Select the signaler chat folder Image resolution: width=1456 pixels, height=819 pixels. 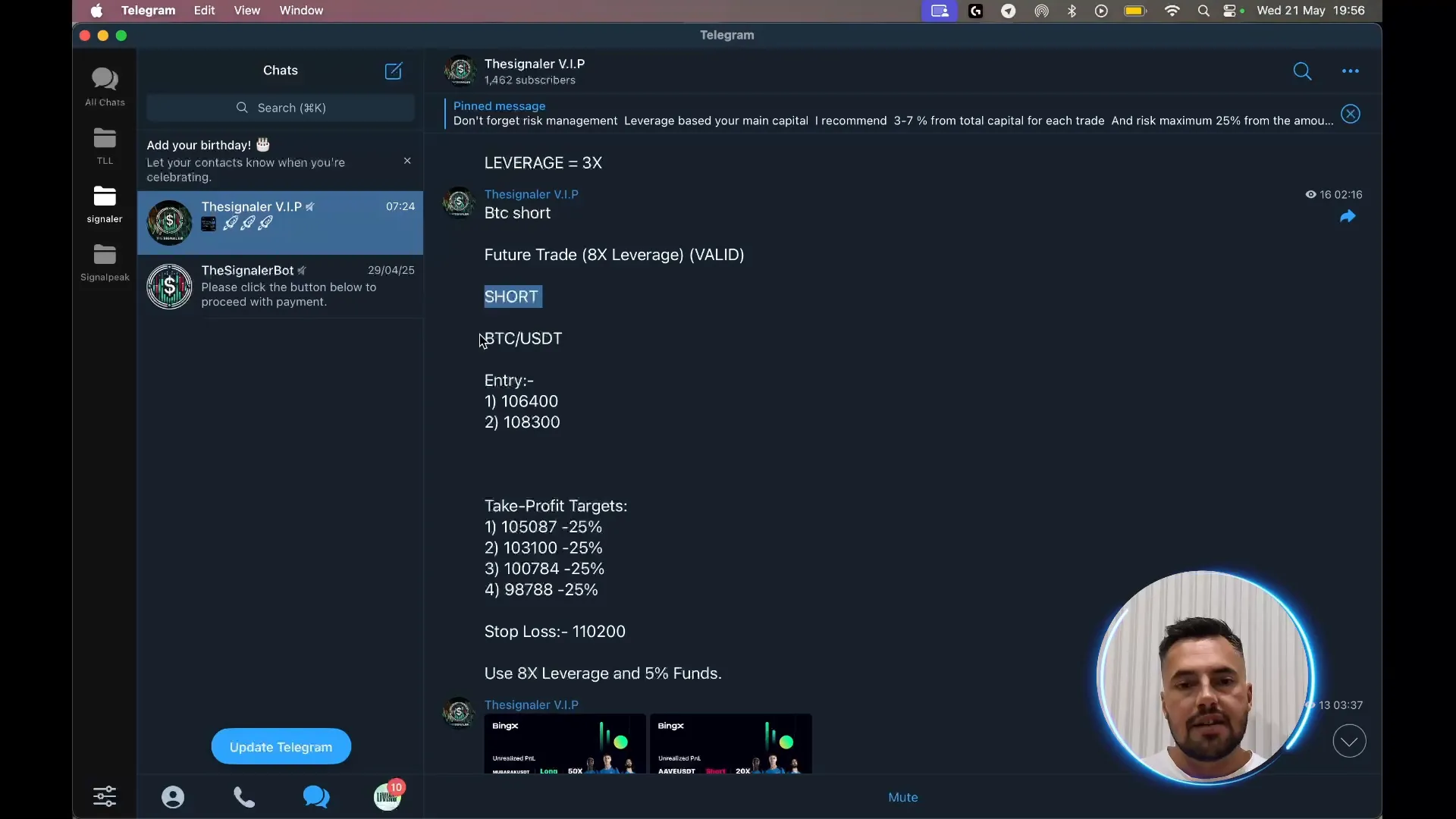pyautogui.click(x=105, y=204)
